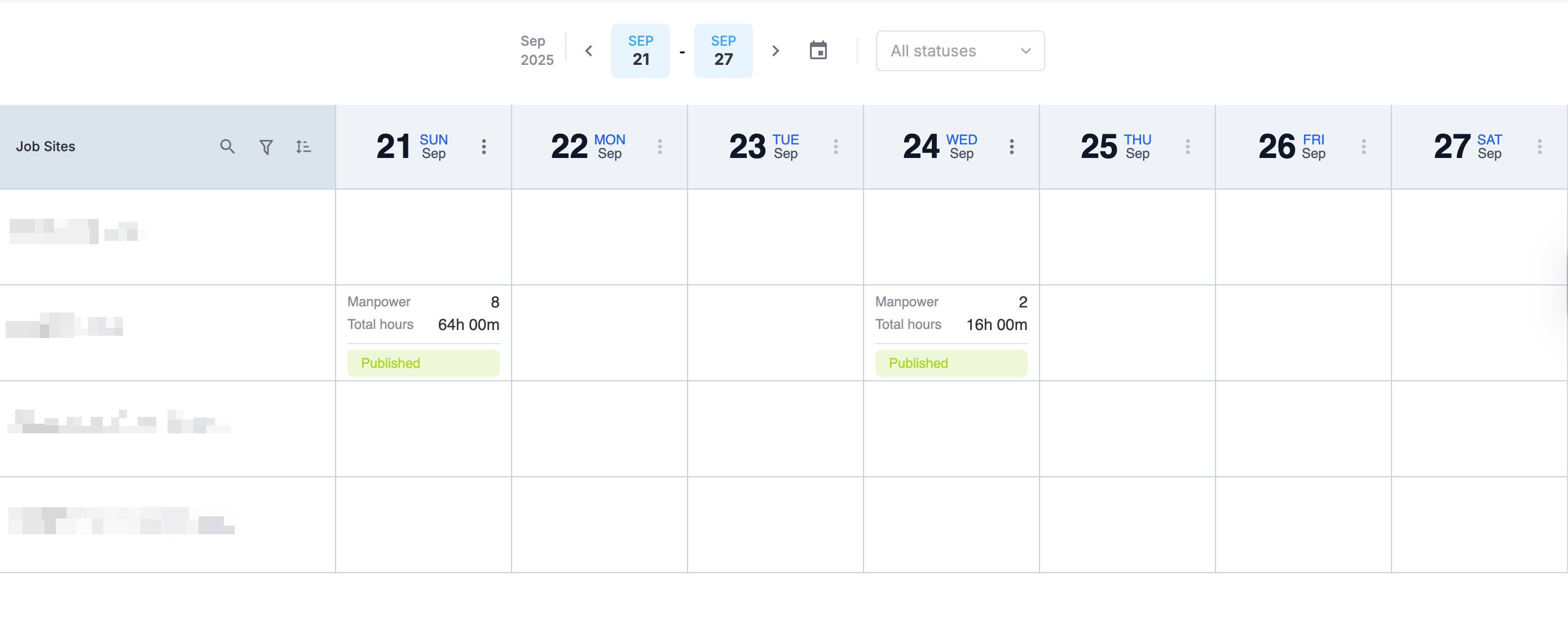Open the three-dot menu for Wednesday Sep 24
The height and width of the screenshot is (633, 1568).
tap(1012, 147)
